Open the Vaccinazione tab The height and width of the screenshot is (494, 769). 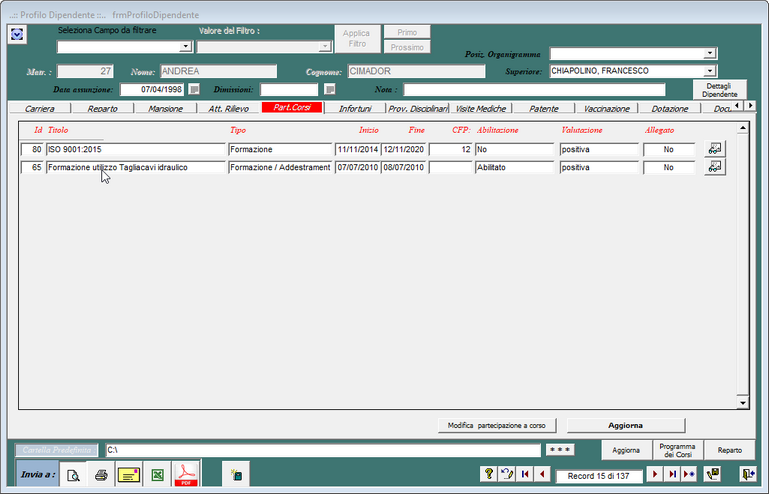pos(607,108)
